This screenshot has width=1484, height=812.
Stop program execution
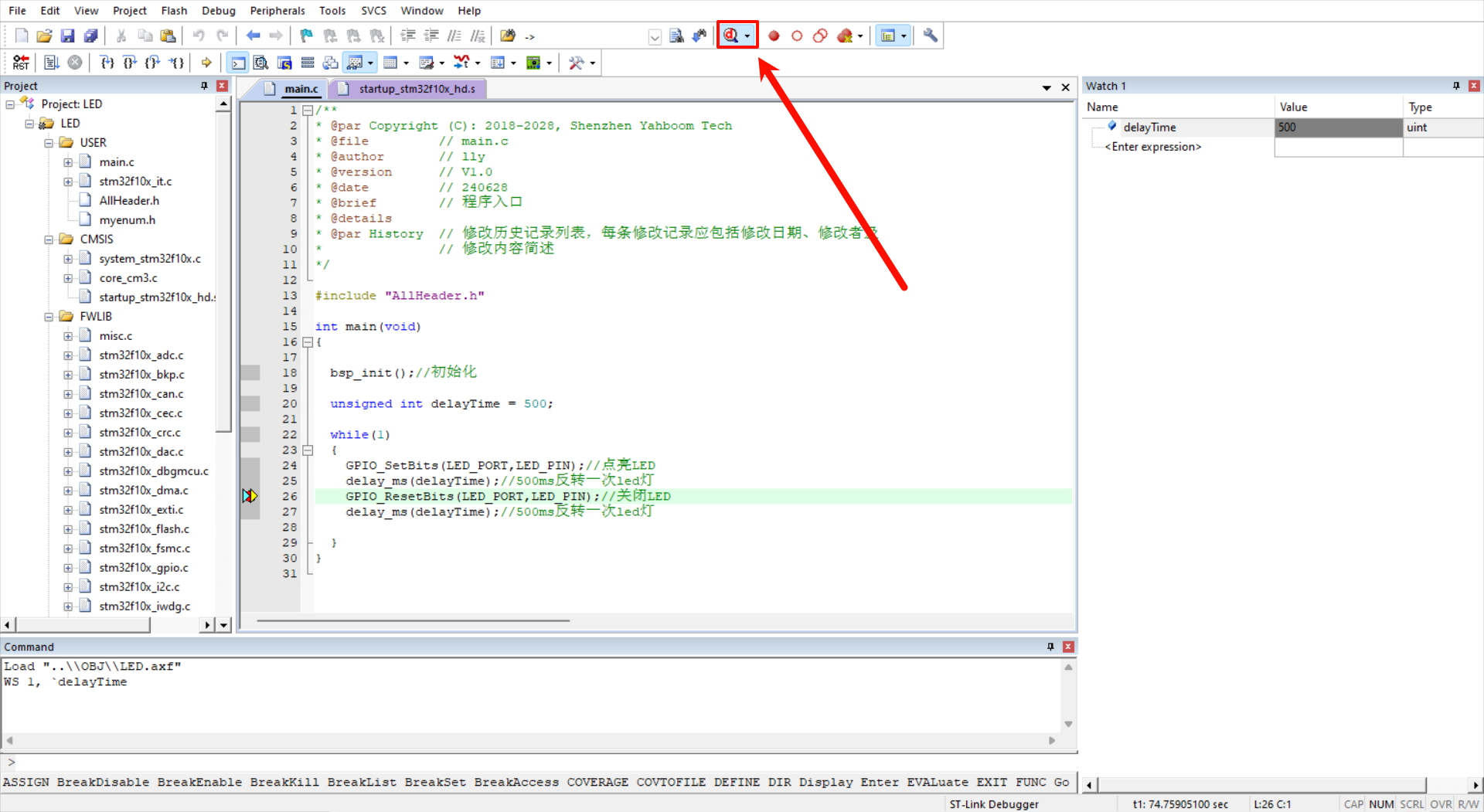click(75, 63)
